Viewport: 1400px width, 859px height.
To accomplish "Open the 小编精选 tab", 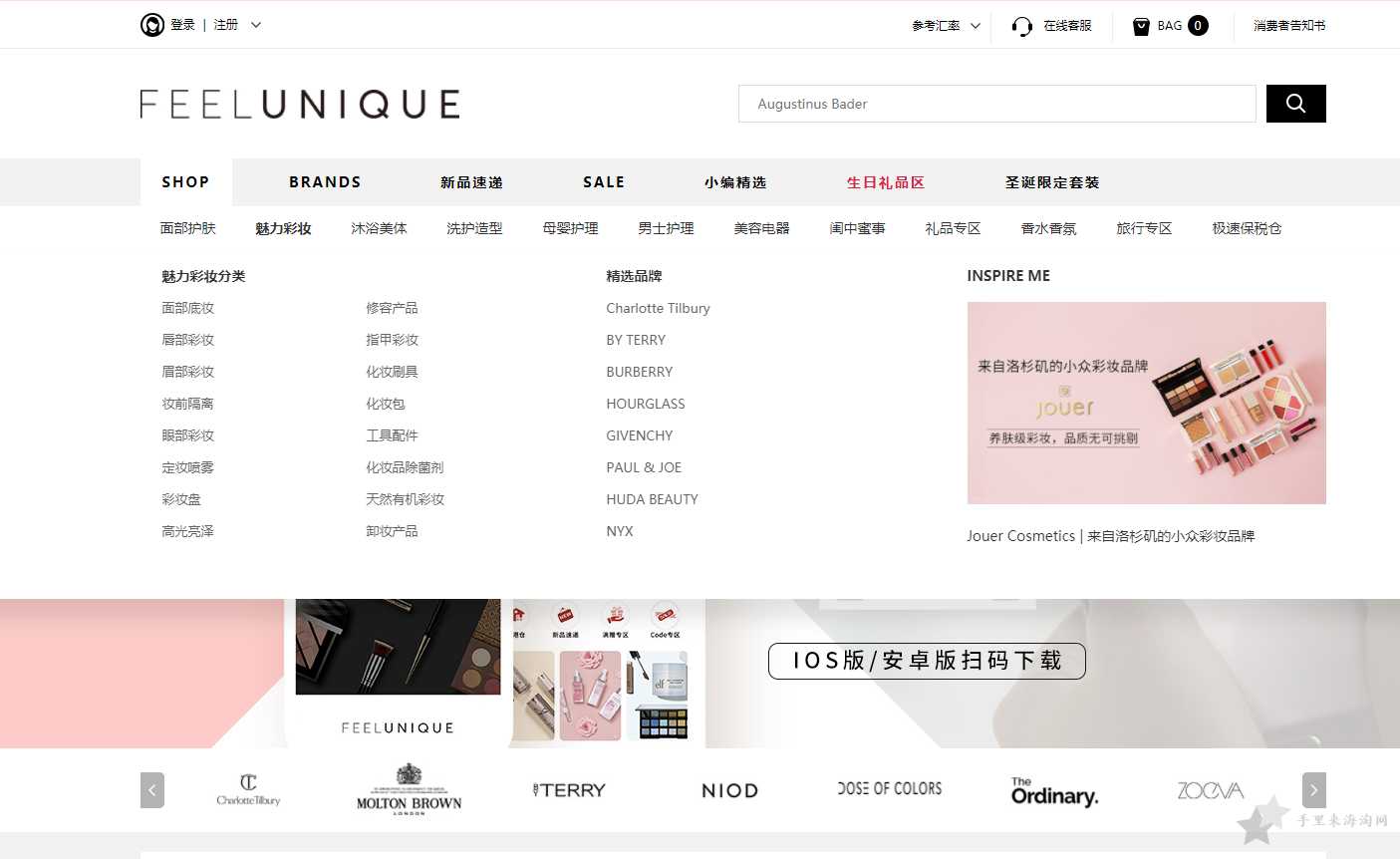I will 735,182.
